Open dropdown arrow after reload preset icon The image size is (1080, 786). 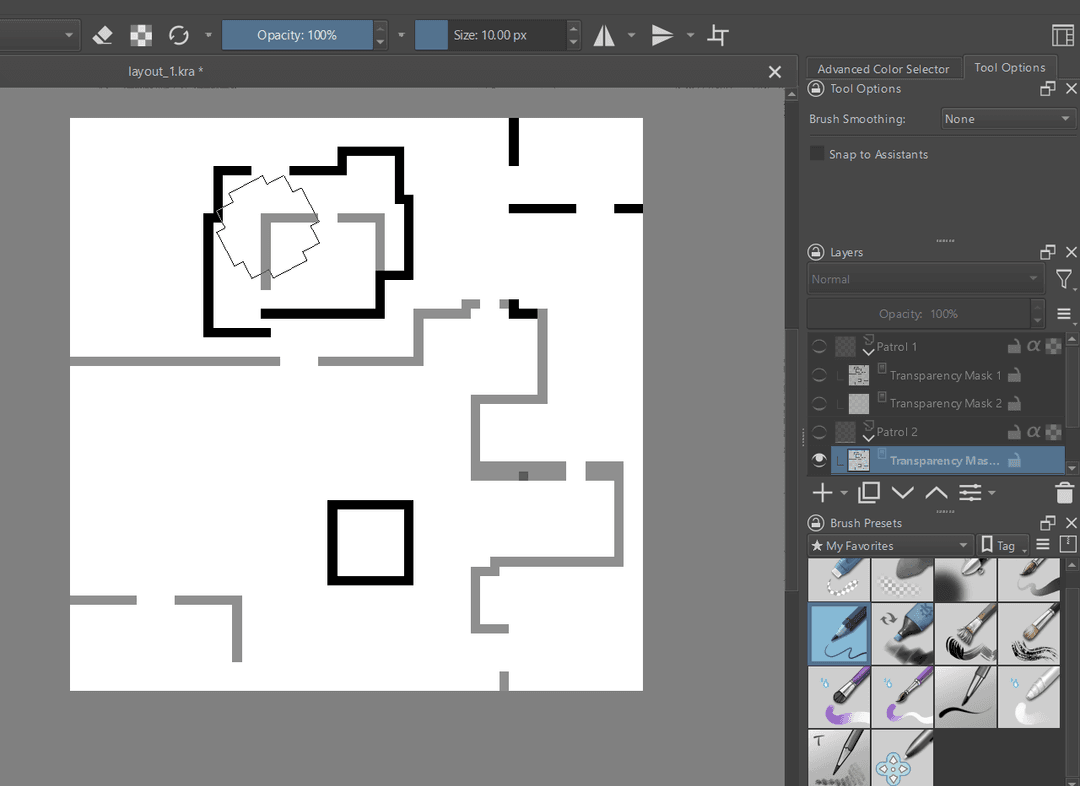[208, 35]
